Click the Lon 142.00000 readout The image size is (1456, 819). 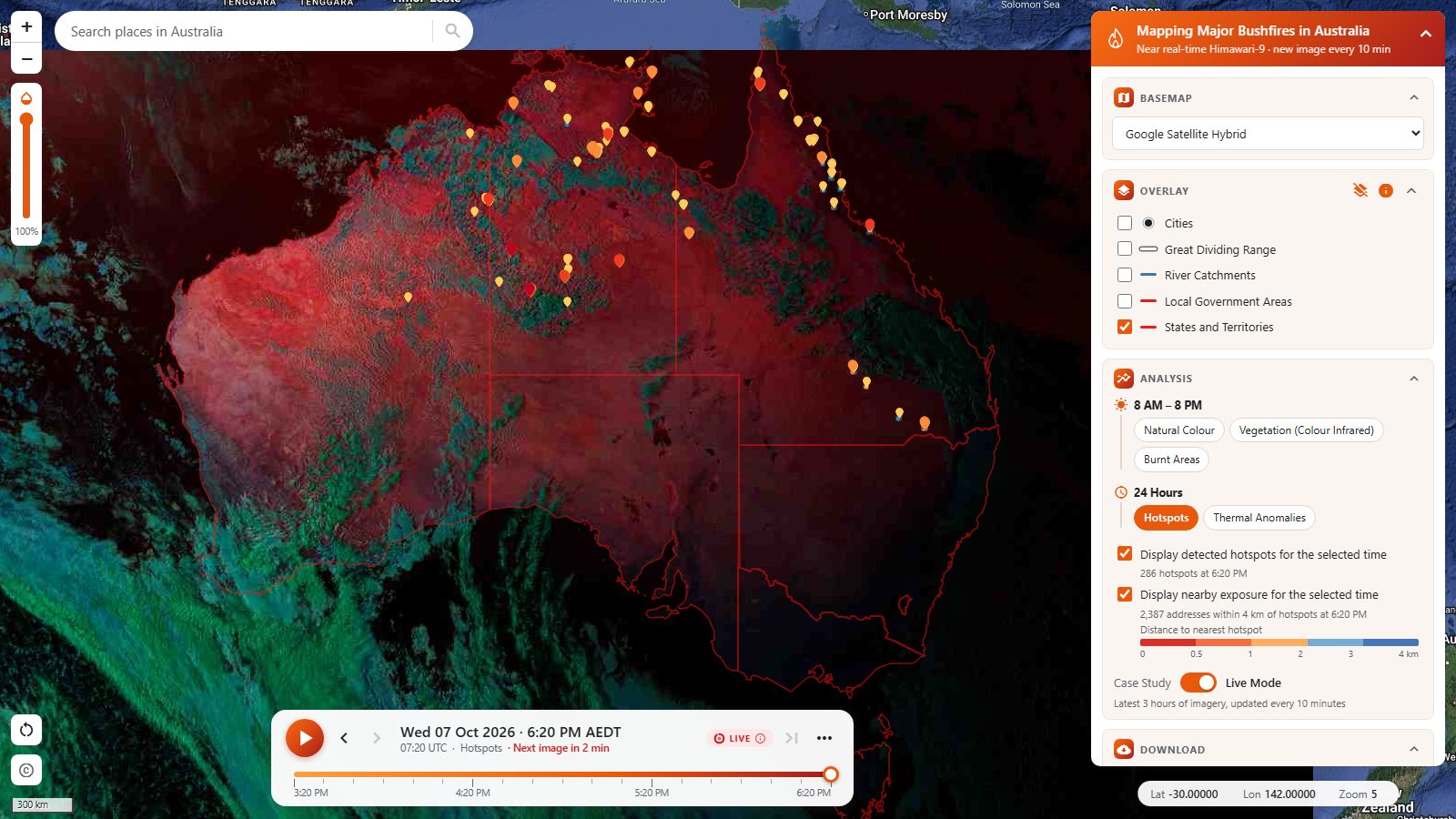pyautogui.click(x=1279, y=794)
